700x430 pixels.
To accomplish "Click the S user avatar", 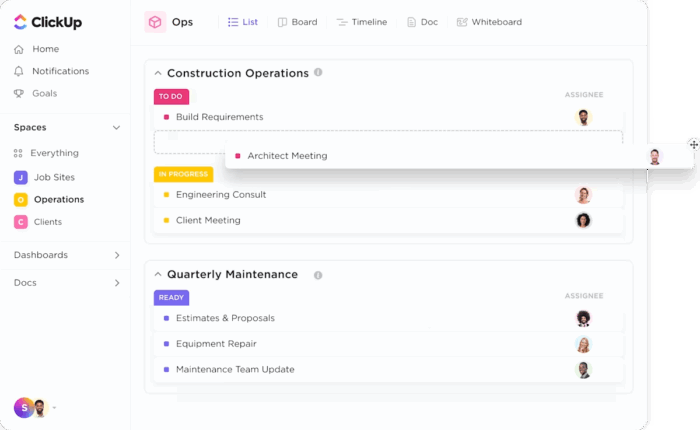I will click(23, 408).
